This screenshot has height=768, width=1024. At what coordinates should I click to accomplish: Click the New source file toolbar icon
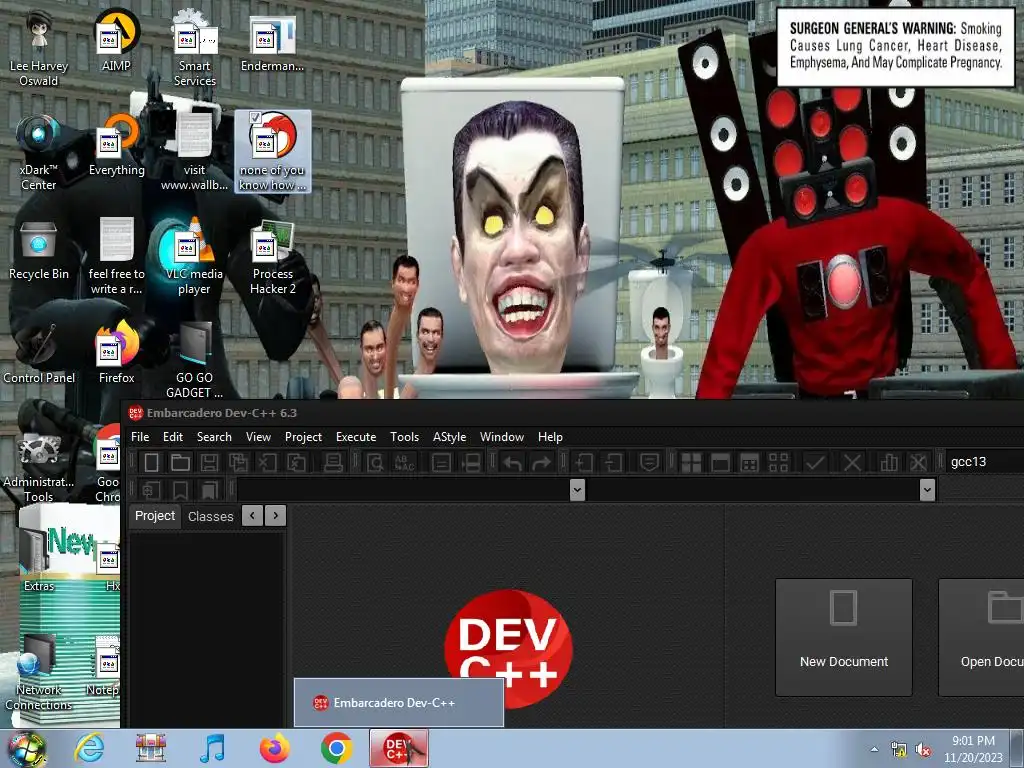tap(152, 462)
